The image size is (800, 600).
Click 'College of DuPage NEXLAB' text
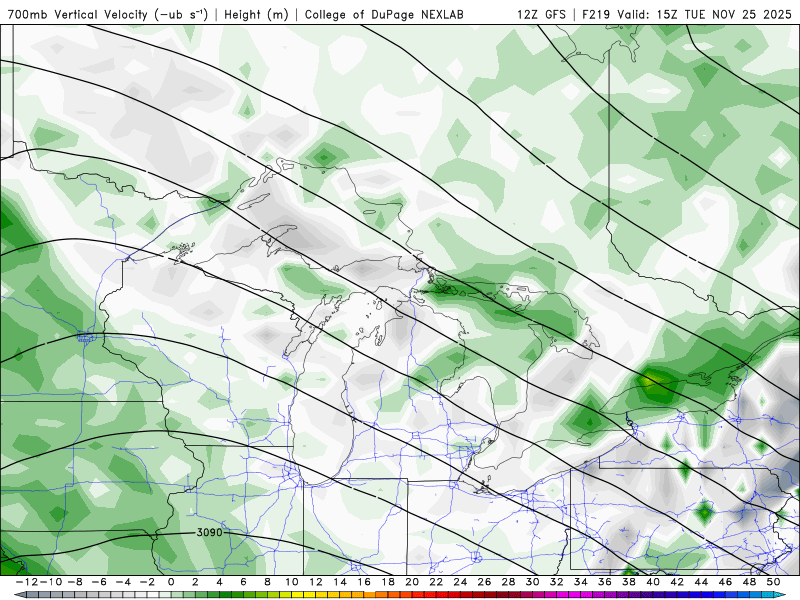384,14
